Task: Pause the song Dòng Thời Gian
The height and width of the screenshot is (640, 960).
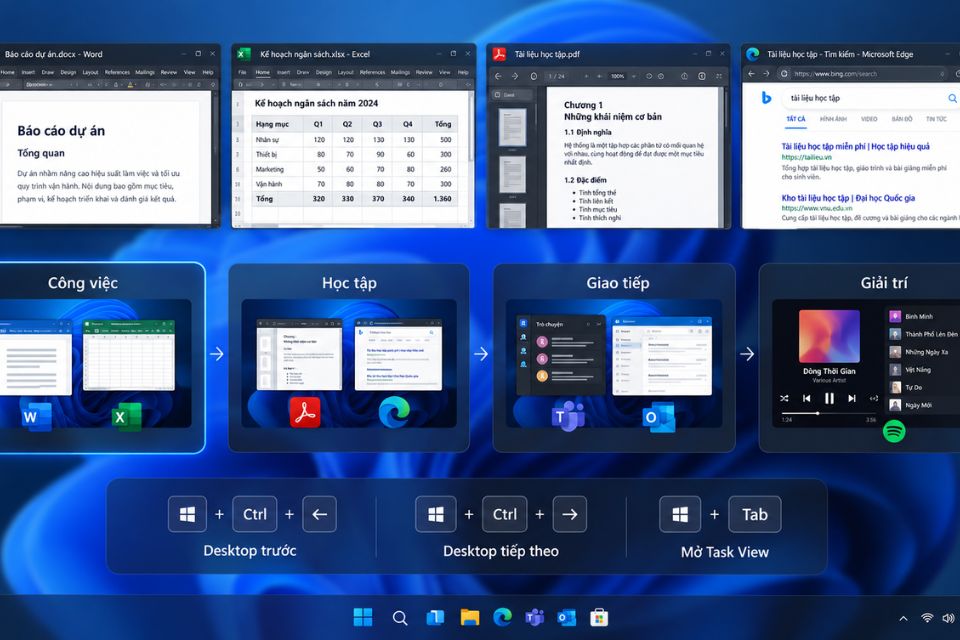Action: click(829, 398)
